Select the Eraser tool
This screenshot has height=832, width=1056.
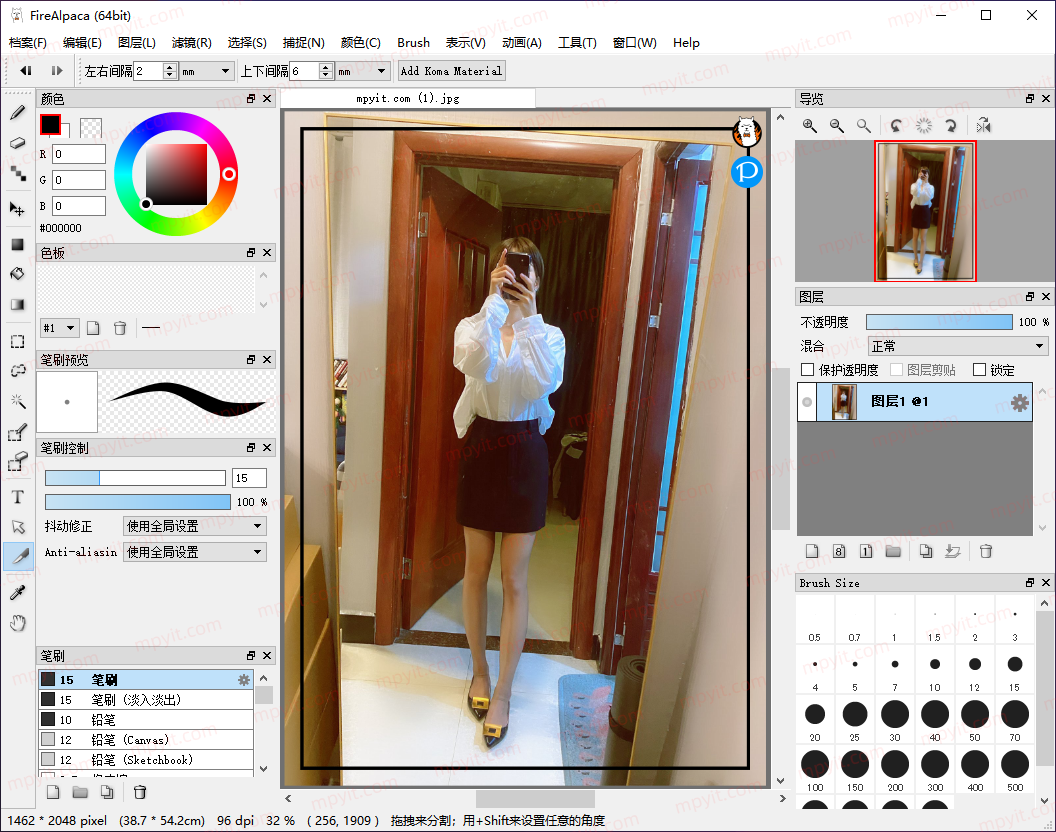click(x=18, y=143)
